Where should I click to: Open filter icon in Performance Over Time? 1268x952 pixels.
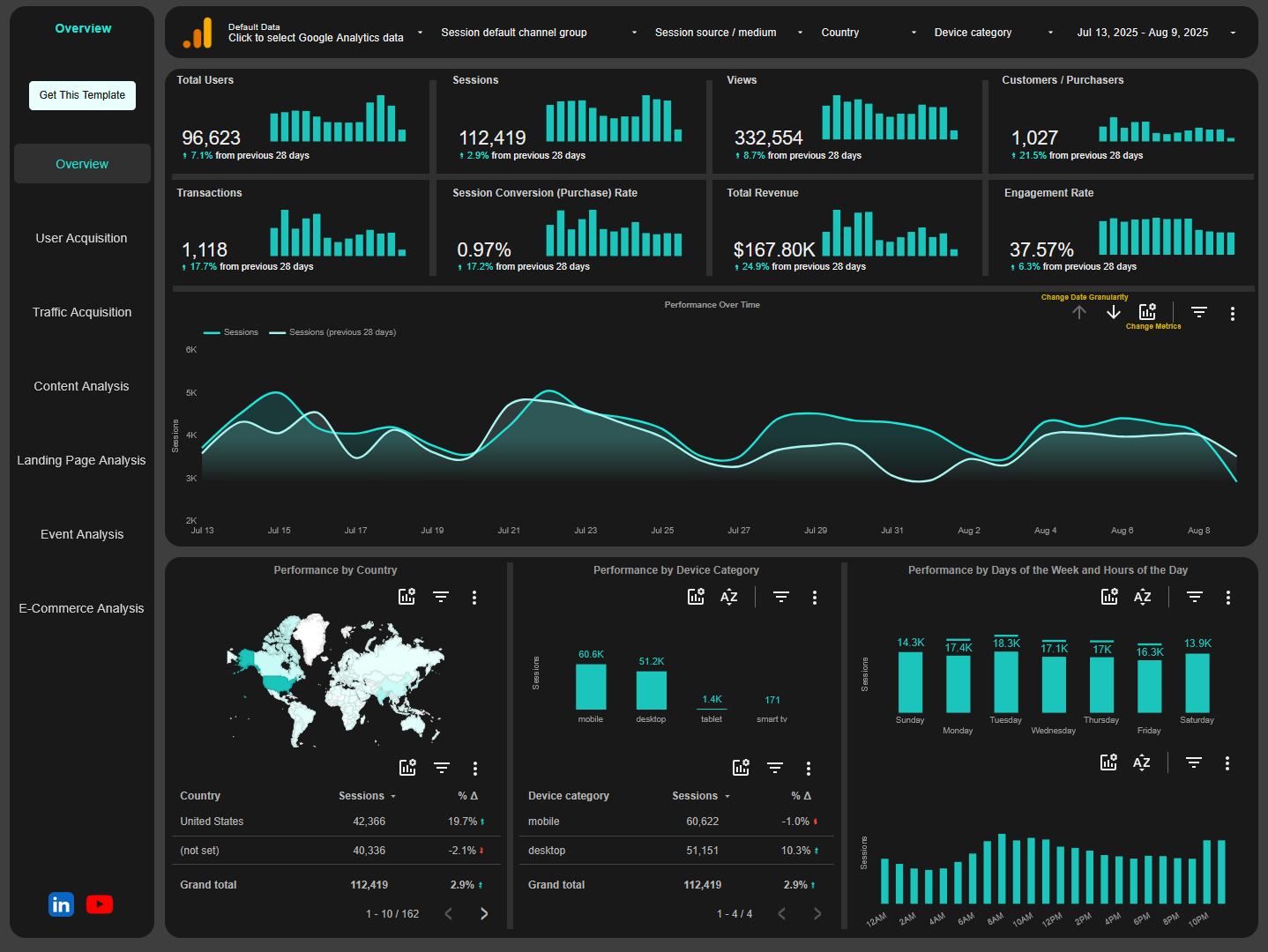pos(1199,312)
